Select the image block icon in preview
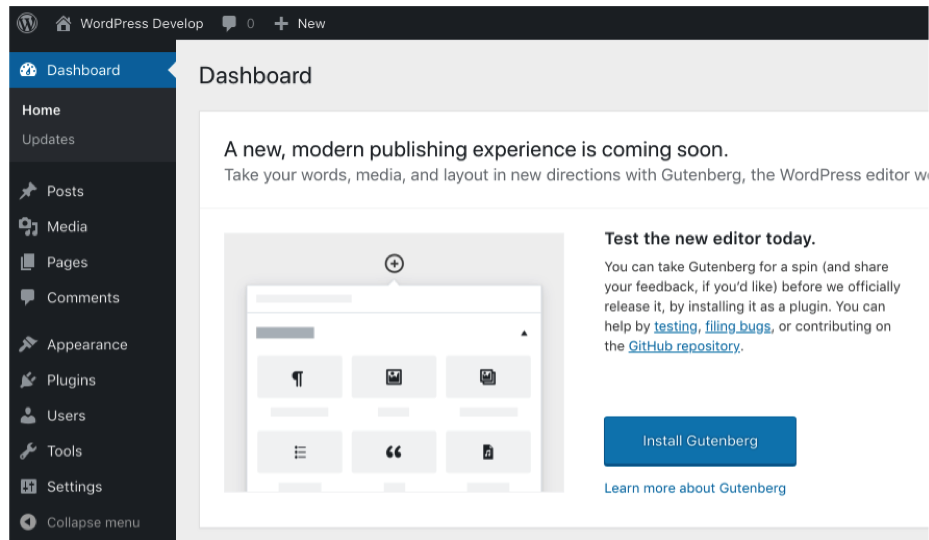The width and height of the screenshot is (929, 540). (x=394, y=377)
